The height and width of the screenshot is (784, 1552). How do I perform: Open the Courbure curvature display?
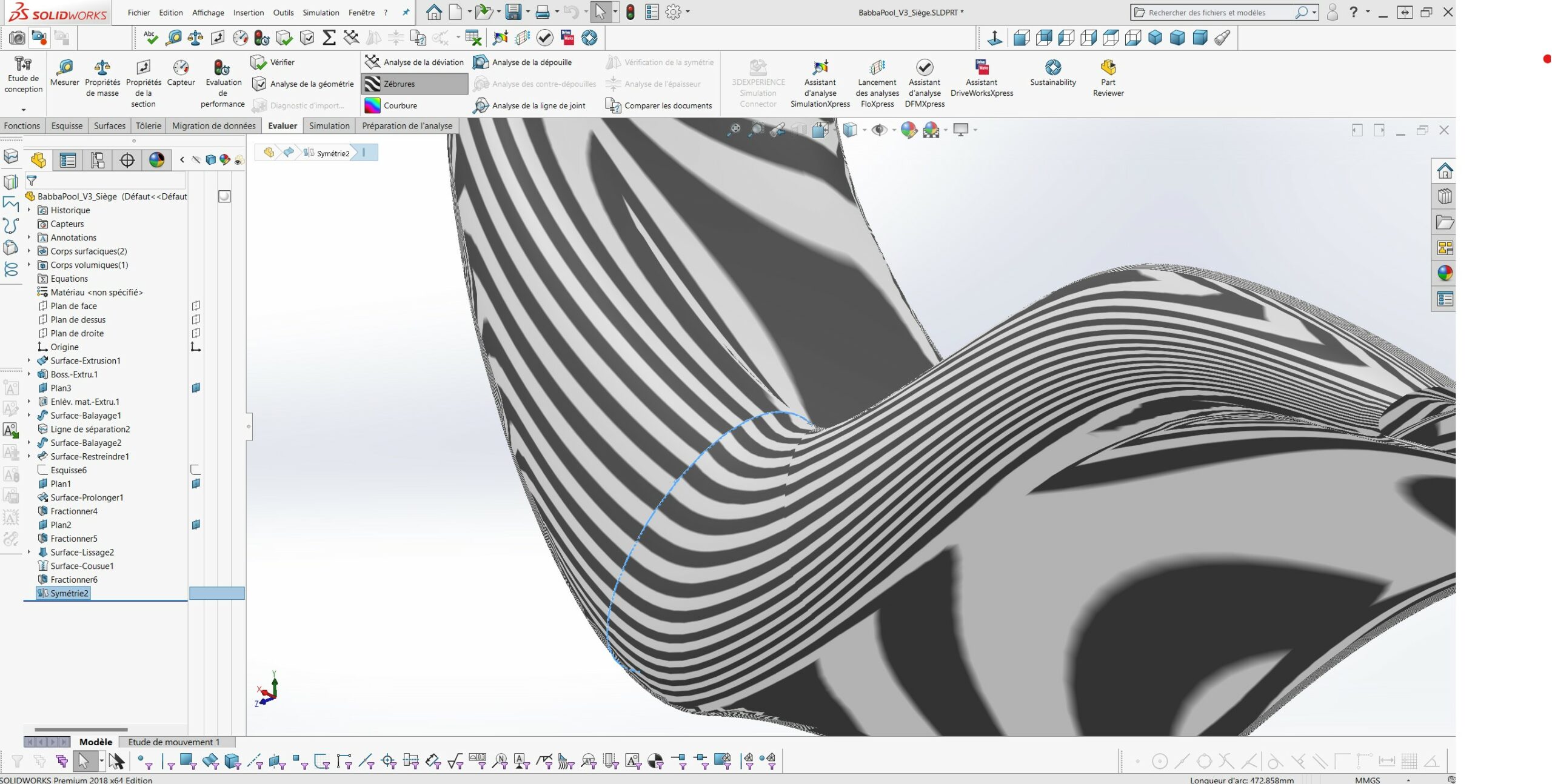[391, 105]
